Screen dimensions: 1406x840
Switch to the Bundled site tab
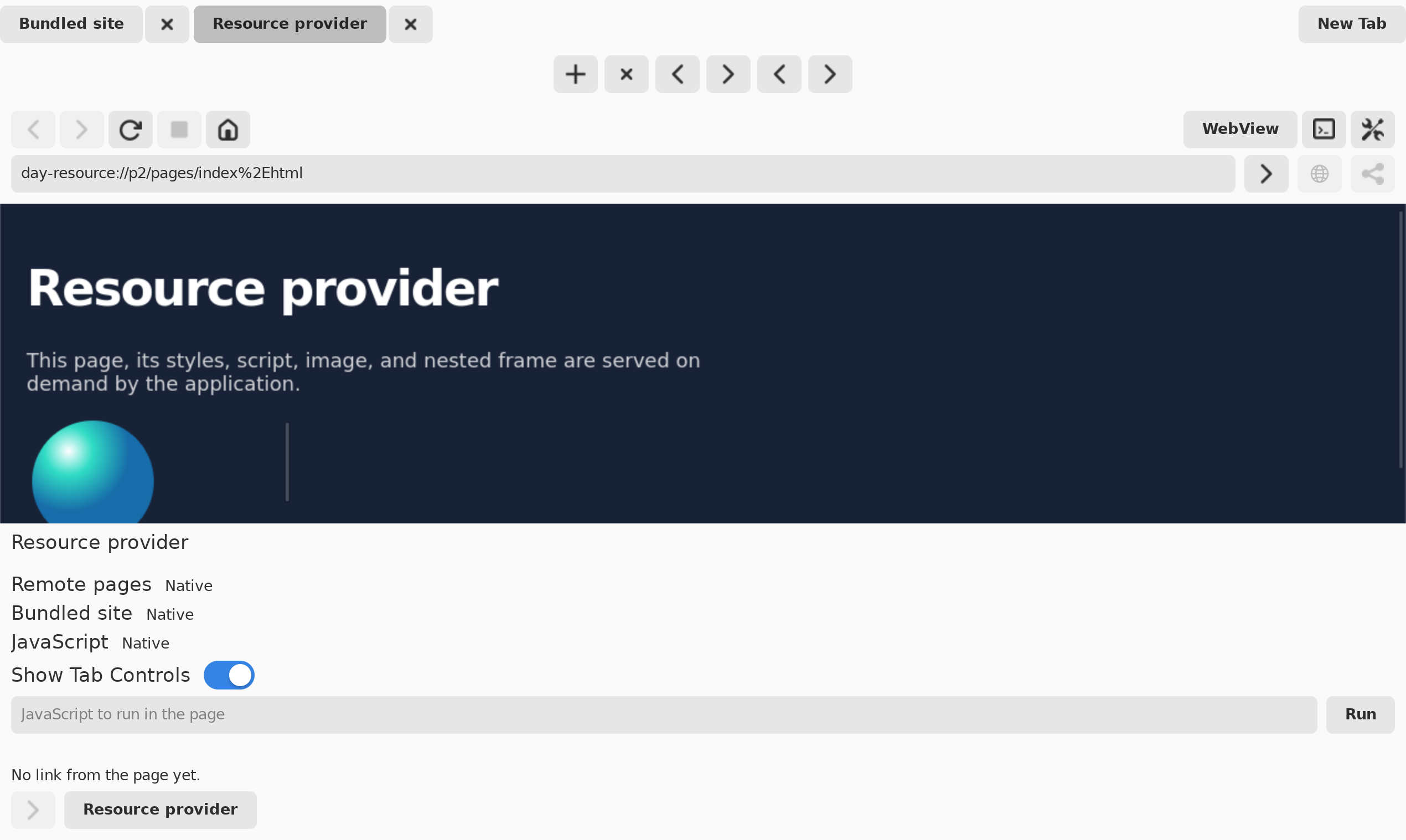click(x=71, y=24)
